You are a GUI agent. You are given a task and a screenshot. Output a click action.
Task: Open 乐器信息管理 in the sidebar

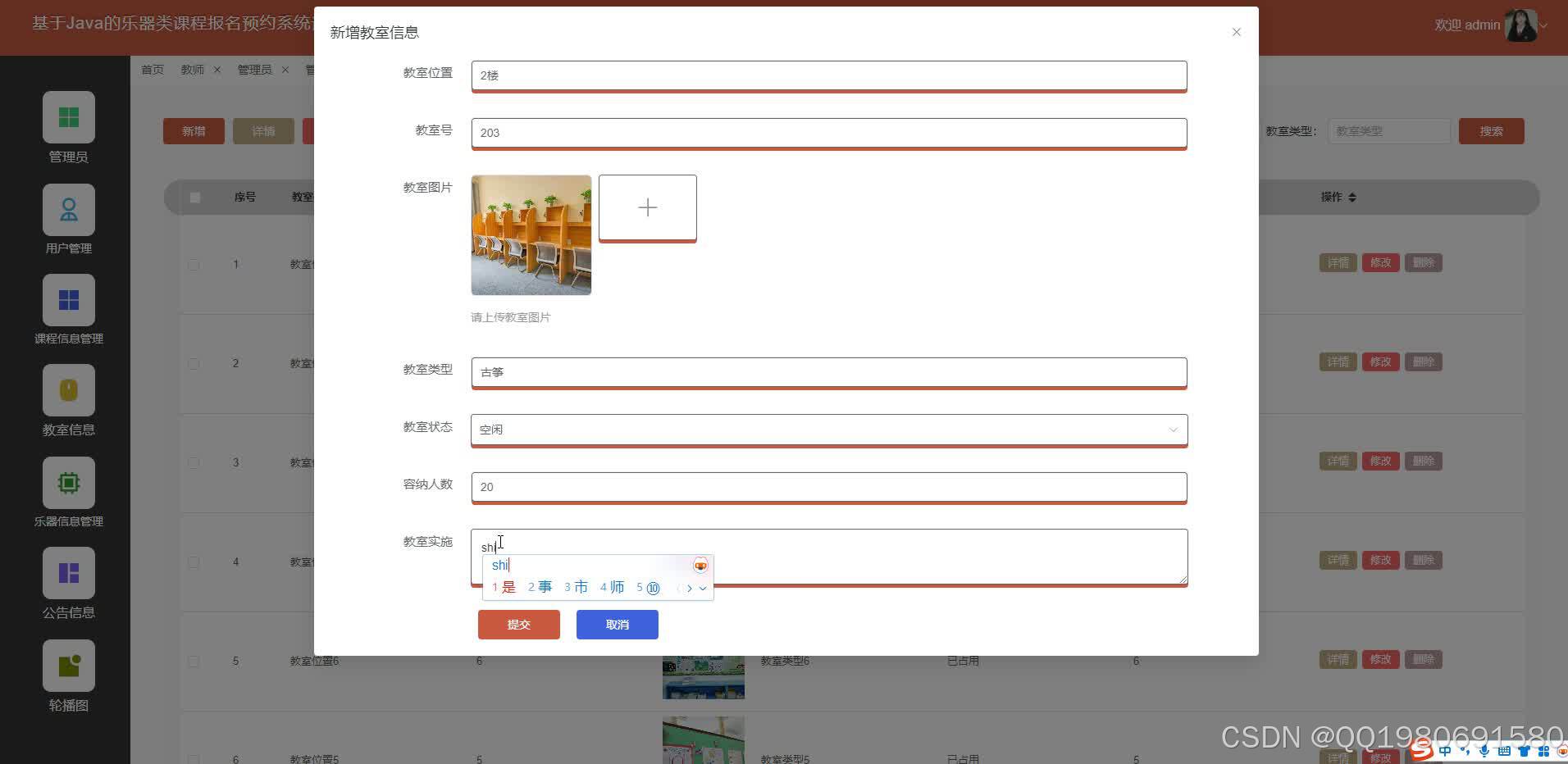coord(69,482)
